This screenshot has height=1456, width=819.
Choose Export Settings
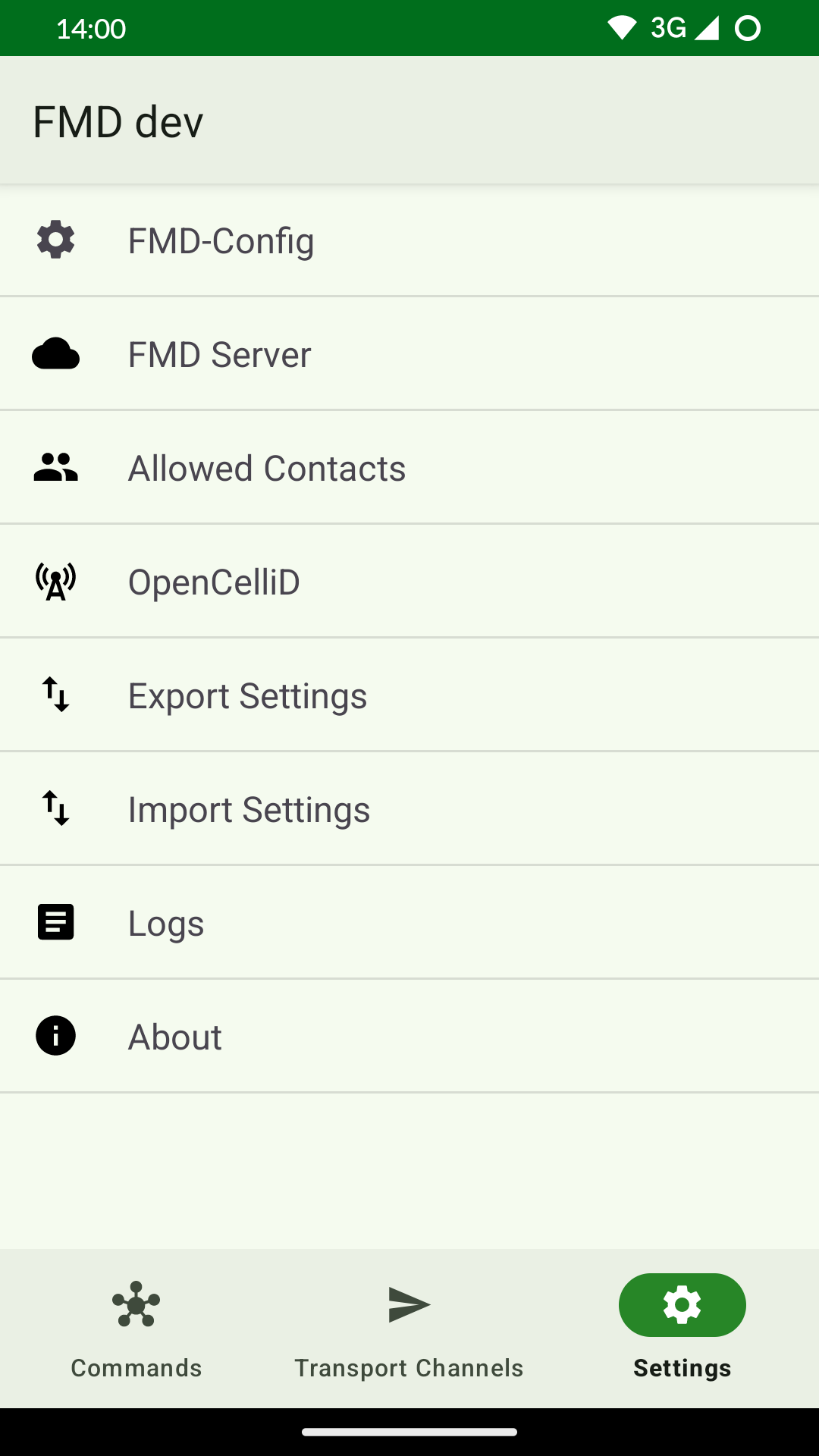(248, 696)
